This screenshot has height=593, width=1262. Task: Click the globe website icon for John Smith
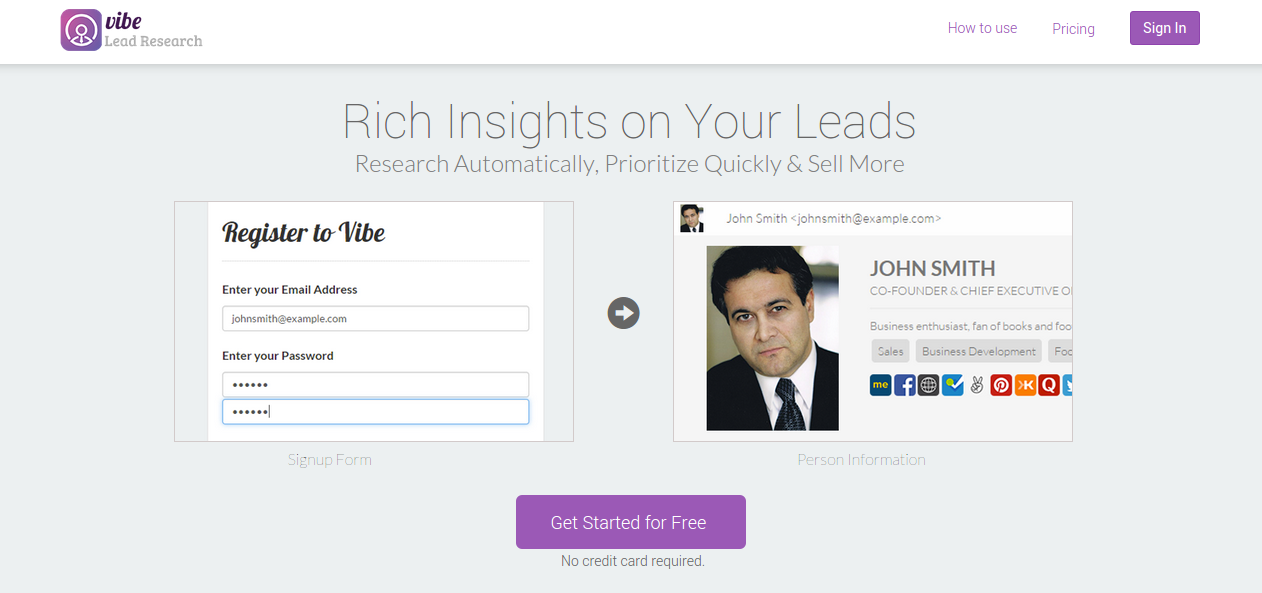pos(928,385)
